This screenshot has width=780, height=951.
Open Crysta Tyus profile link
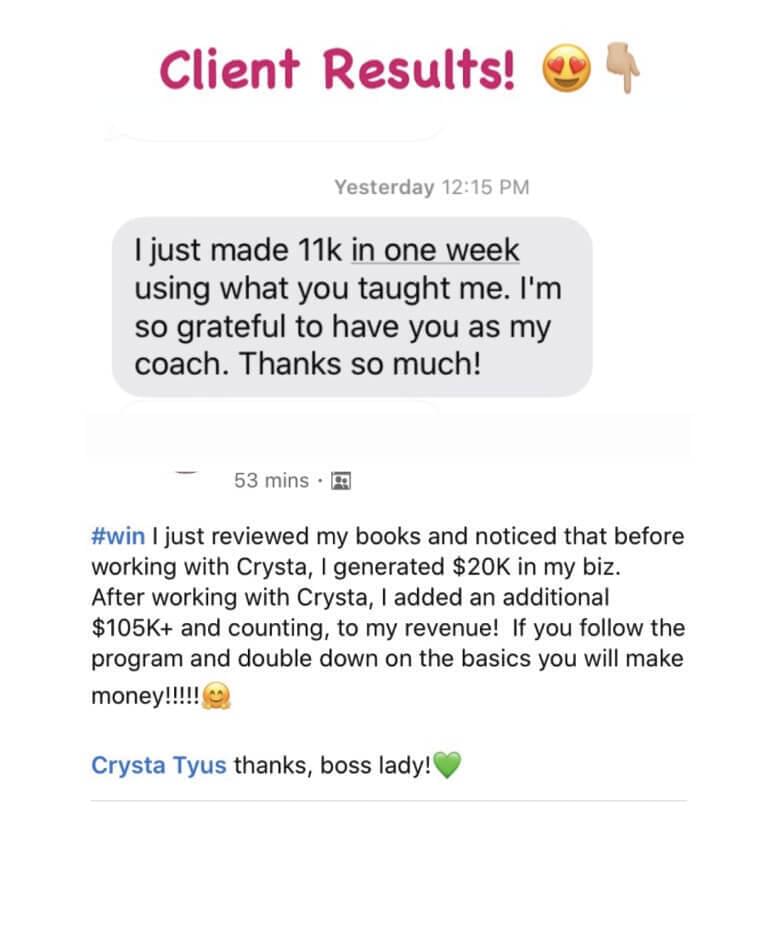pos(159,765)
